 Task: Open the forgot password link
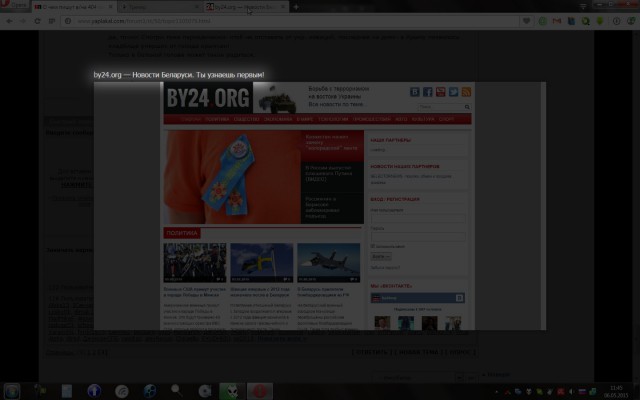click(385, 268)
